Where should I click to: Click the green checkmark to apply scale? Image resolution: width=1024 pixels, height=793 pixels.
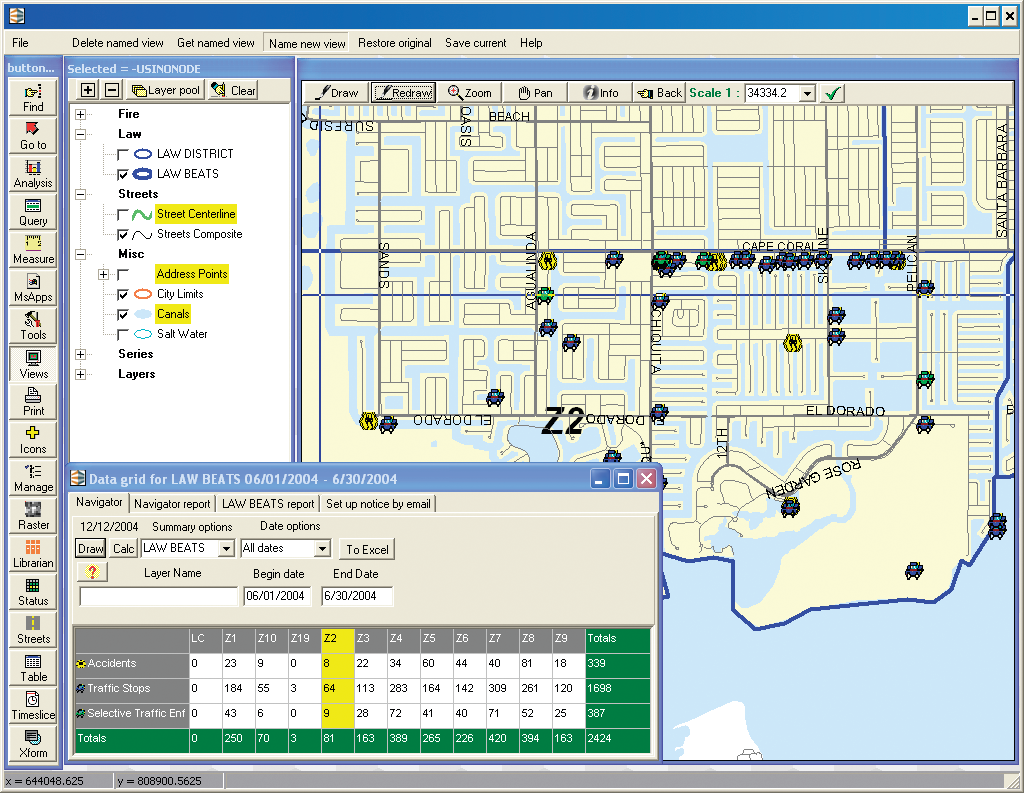point(832,93)
